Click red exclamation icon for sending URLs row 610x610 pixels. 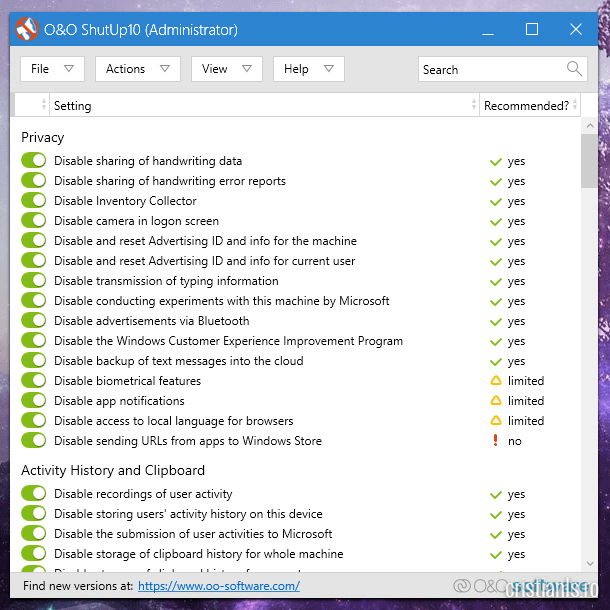495,440
